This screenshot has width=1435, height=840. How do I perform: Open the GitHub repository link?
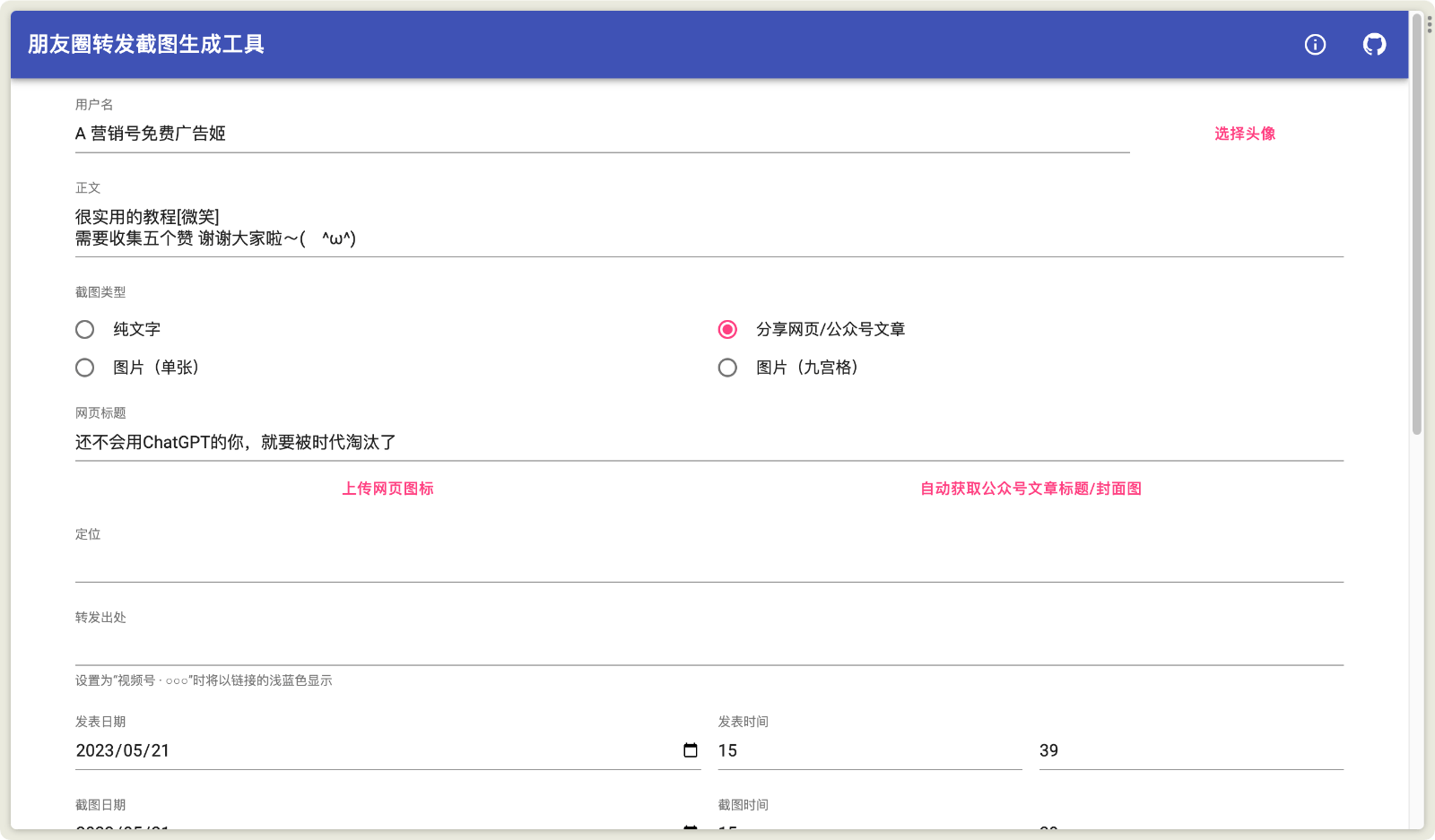1374,44
